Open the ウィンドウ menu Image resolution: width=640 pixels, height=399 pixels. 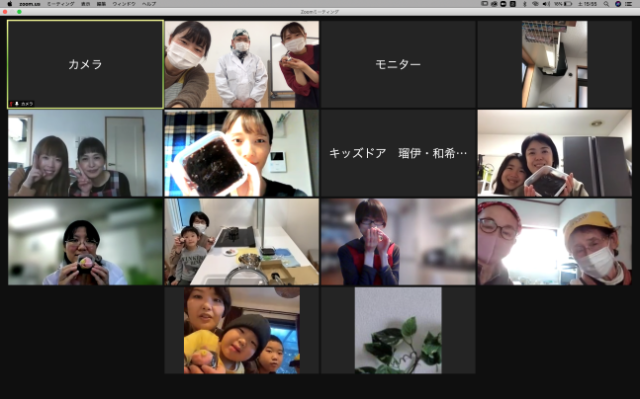coord(124,4)
